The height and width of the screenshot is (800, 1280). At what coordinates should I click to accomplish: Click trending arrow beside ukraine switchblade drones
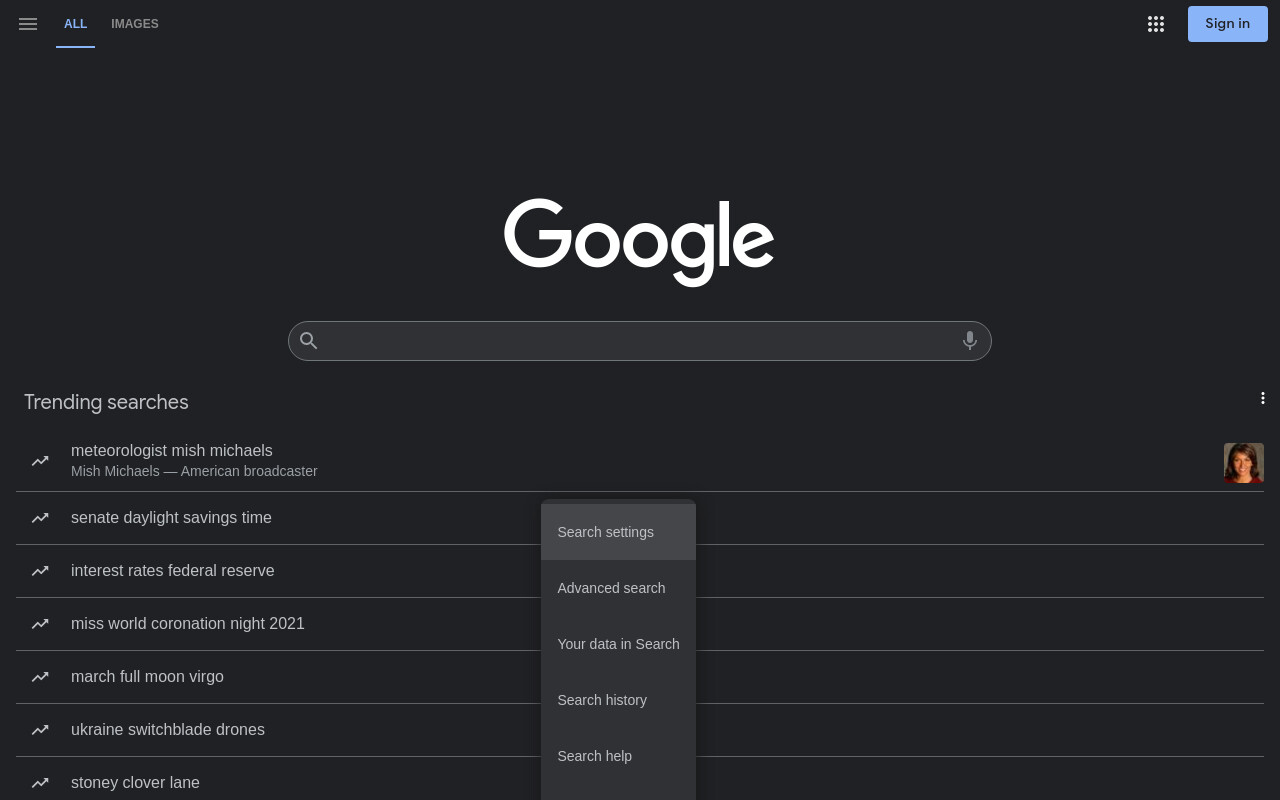click(40, 730)
